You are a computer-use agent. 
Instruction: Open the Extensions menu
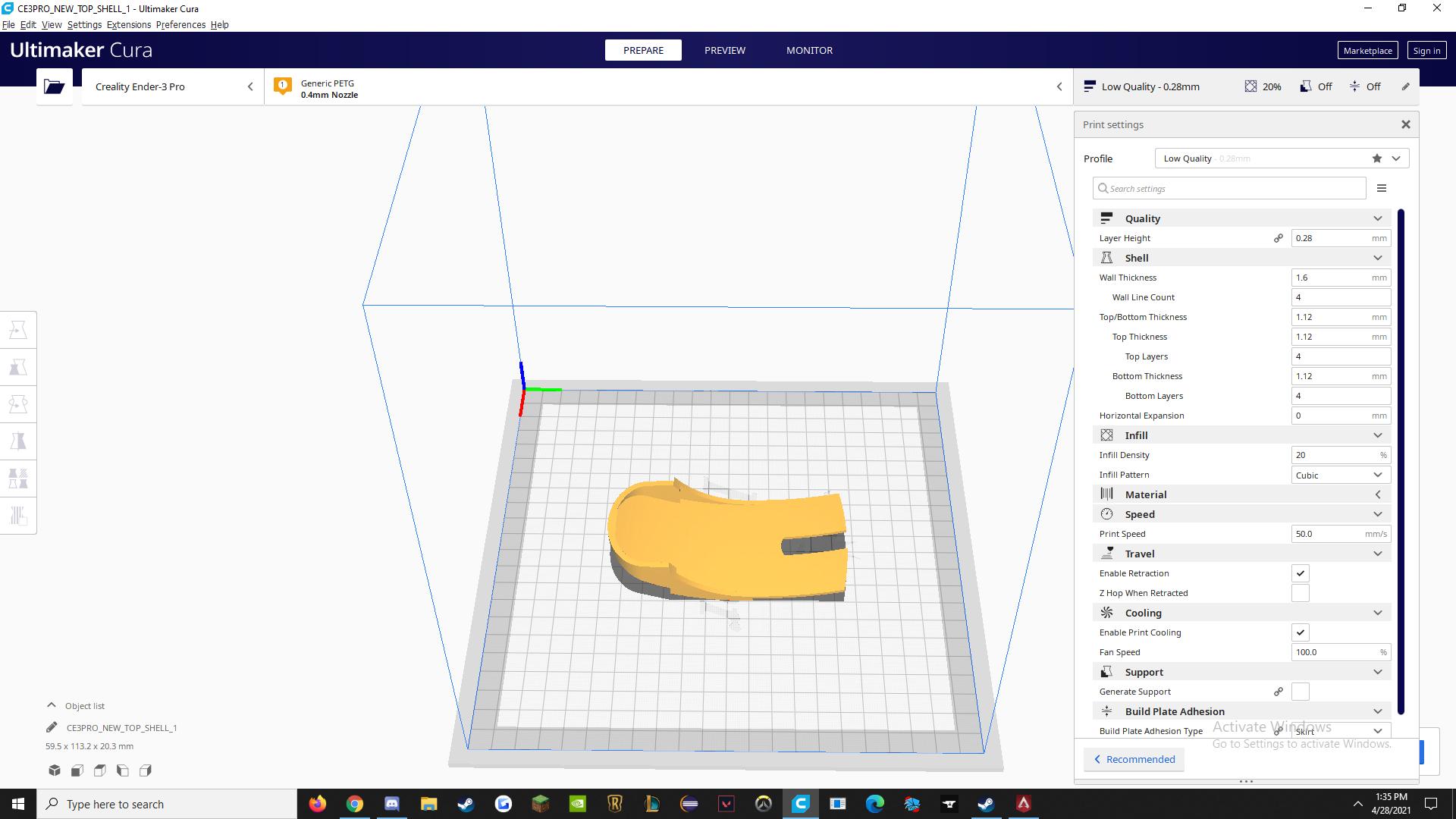129,24
